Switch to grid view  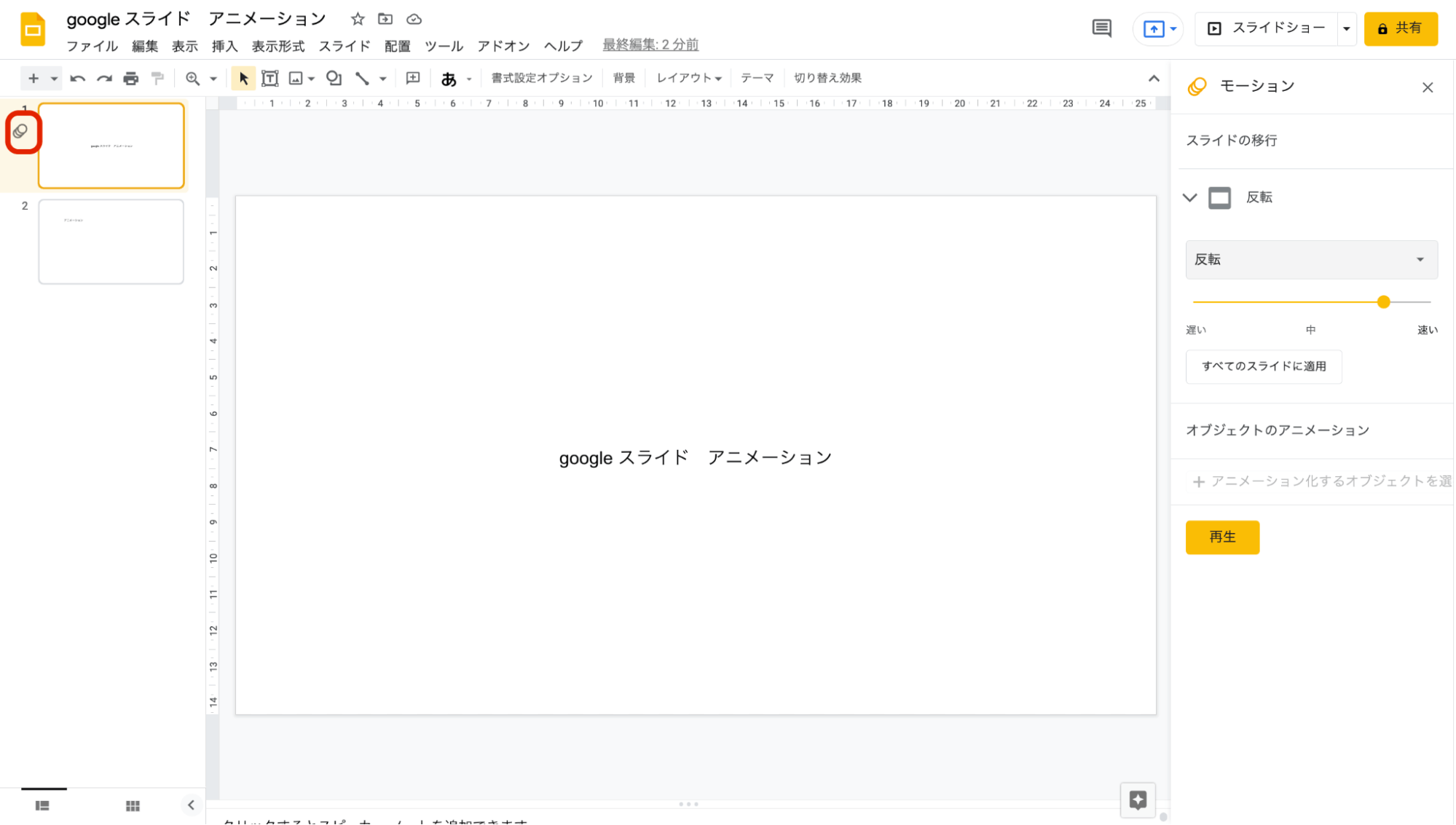(x=133, y=805)
